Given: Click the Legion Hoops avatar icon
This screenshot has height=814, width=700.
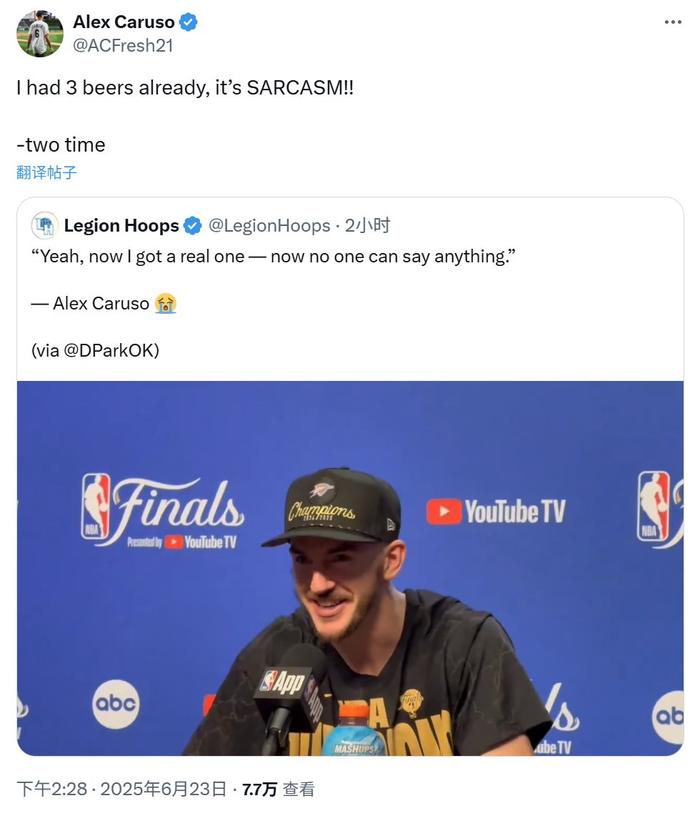Looking at the screenshot, I should 44,225.
